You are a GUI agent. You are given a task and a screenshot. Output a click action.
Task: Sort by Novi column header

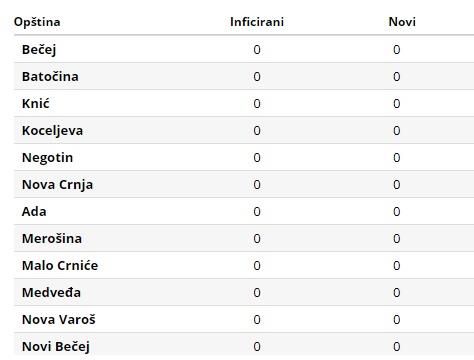tap(402, 22)
